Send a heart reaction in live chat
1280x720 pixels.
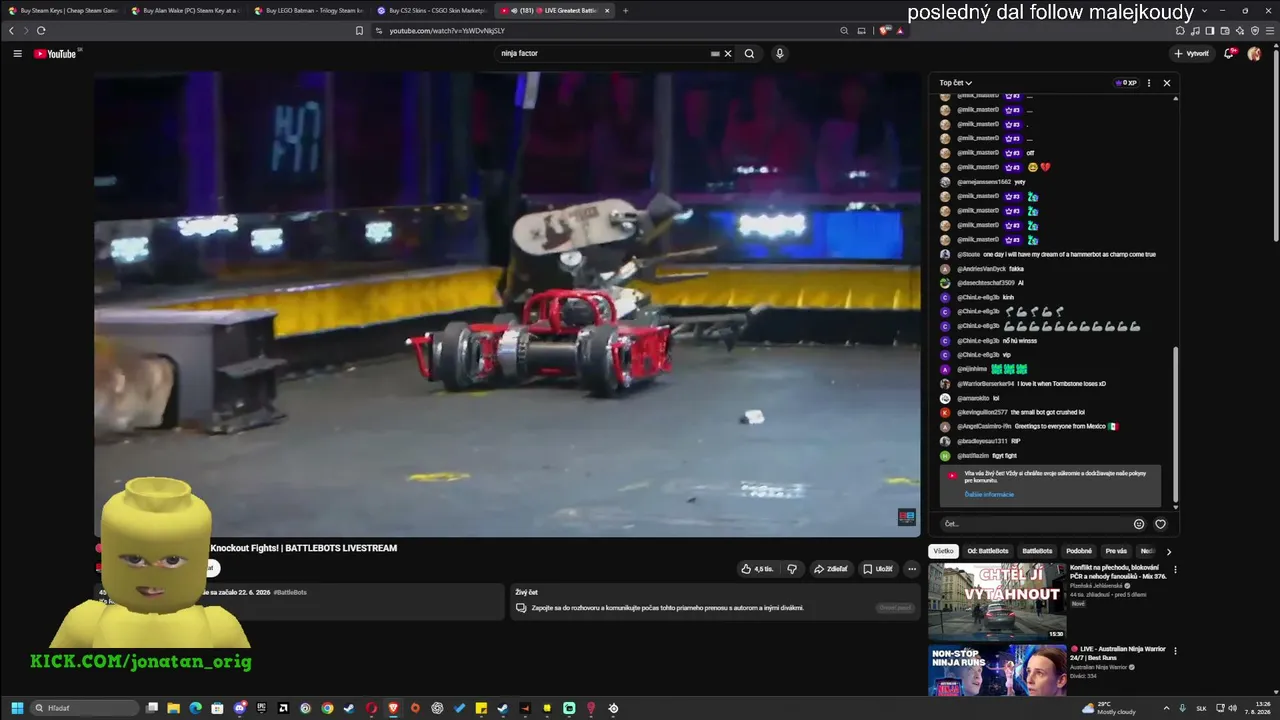click(1160, 524)
